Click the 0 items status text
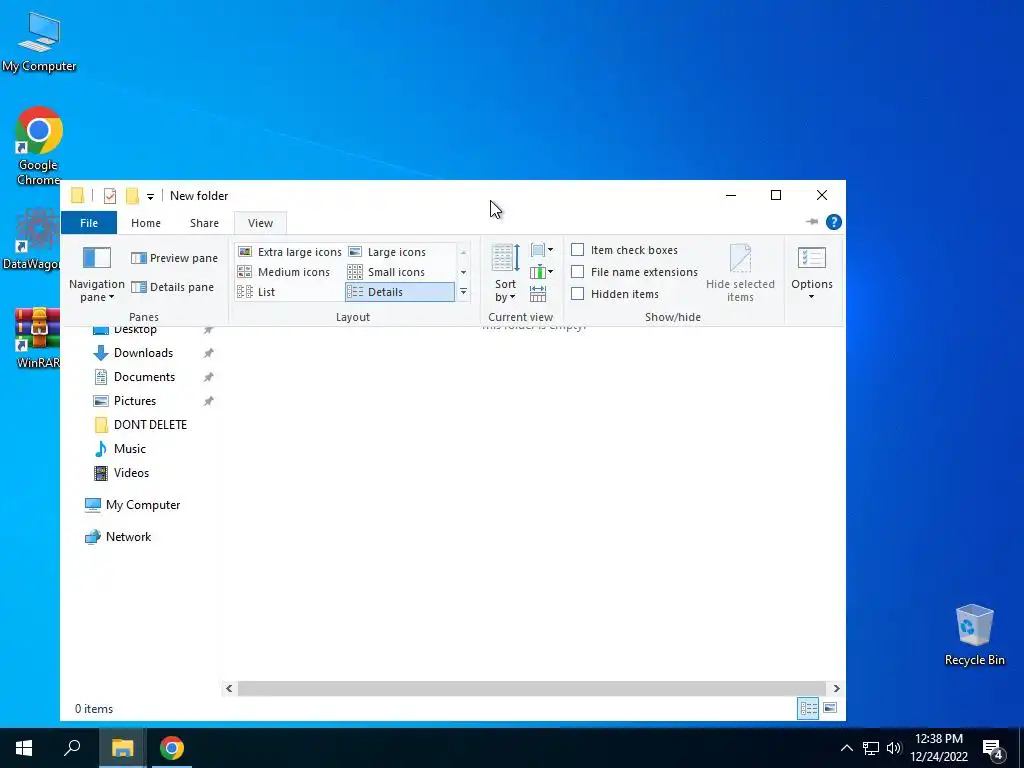The width and height of the screenshot is (1024, 768). [93, 709]
